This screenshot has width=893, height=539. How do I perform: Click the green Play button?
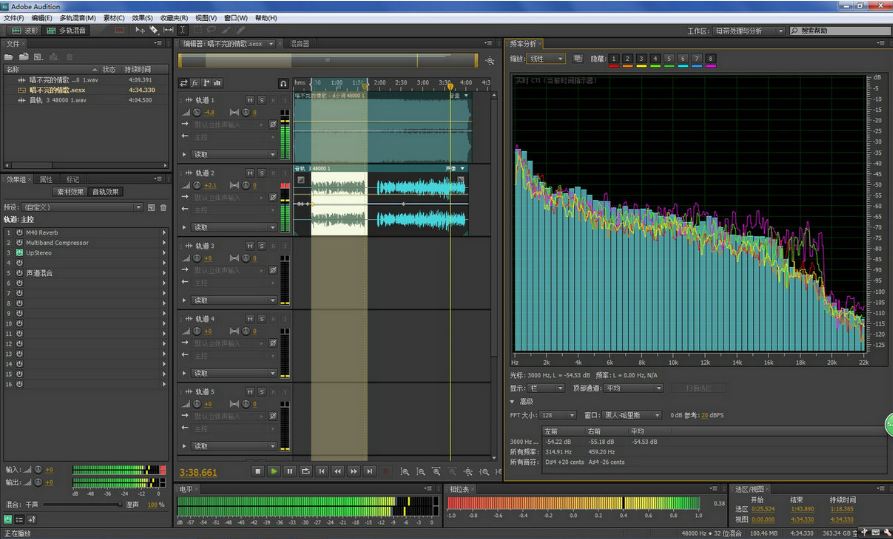[274, 471]
